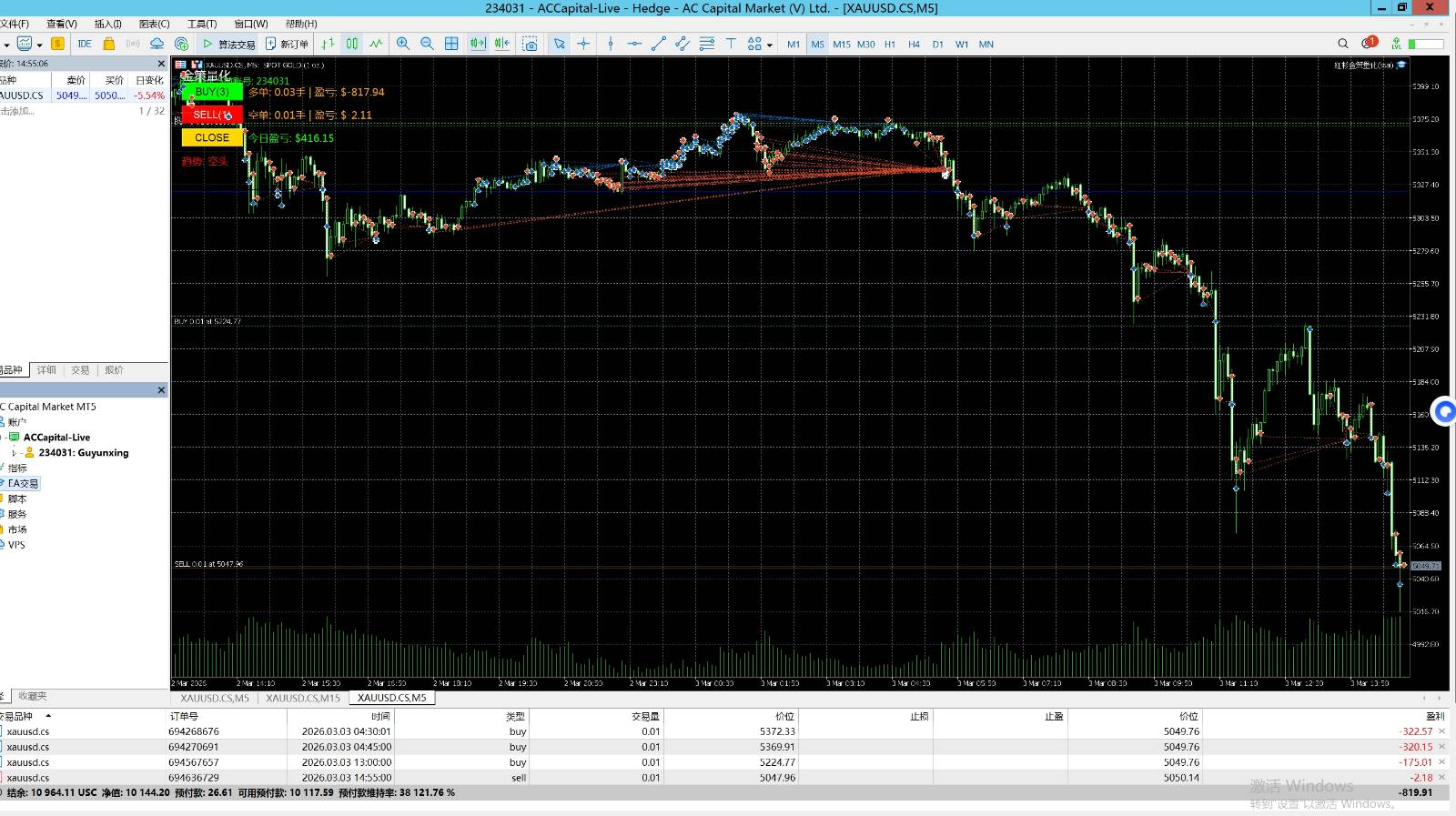1456x816 pixels.
Task: Click the yellow CLOSE panel button
Action: pyautogui.click(x=212, y=137)
